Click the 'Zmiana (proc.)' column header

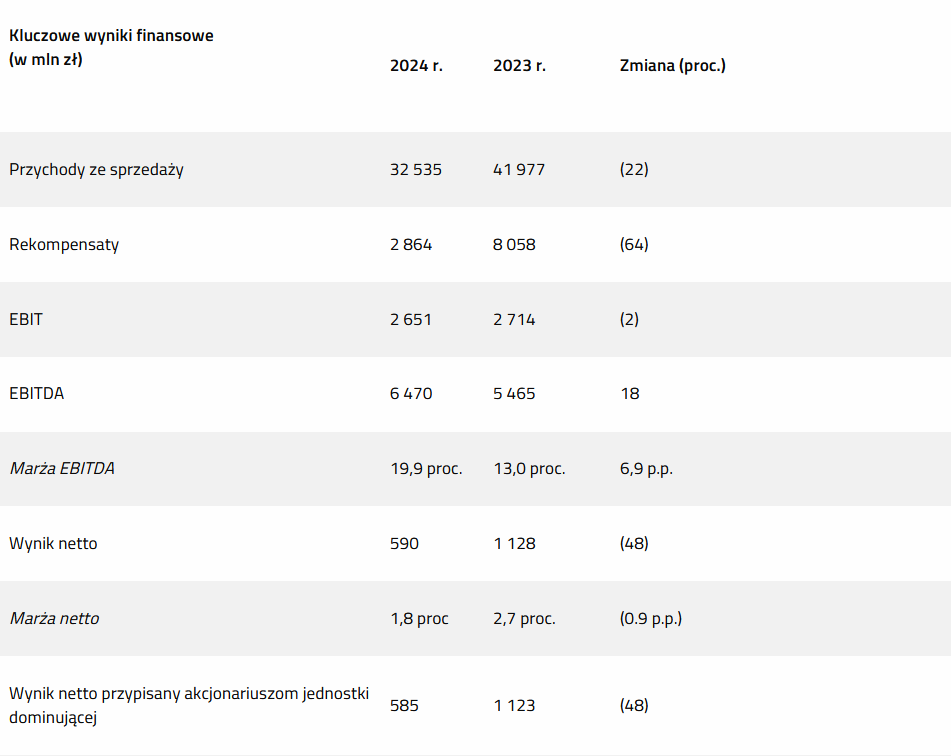[x=673, y=66]
